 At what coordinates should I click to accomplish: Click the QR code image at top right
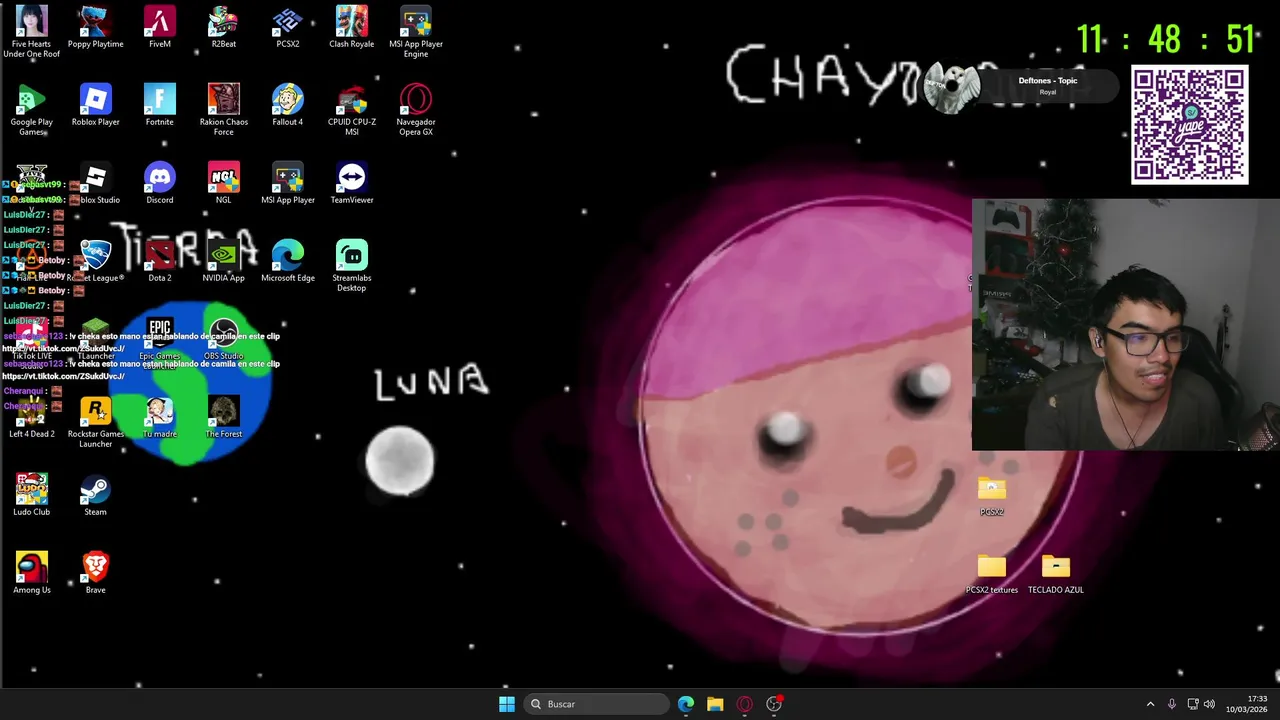1190,125
